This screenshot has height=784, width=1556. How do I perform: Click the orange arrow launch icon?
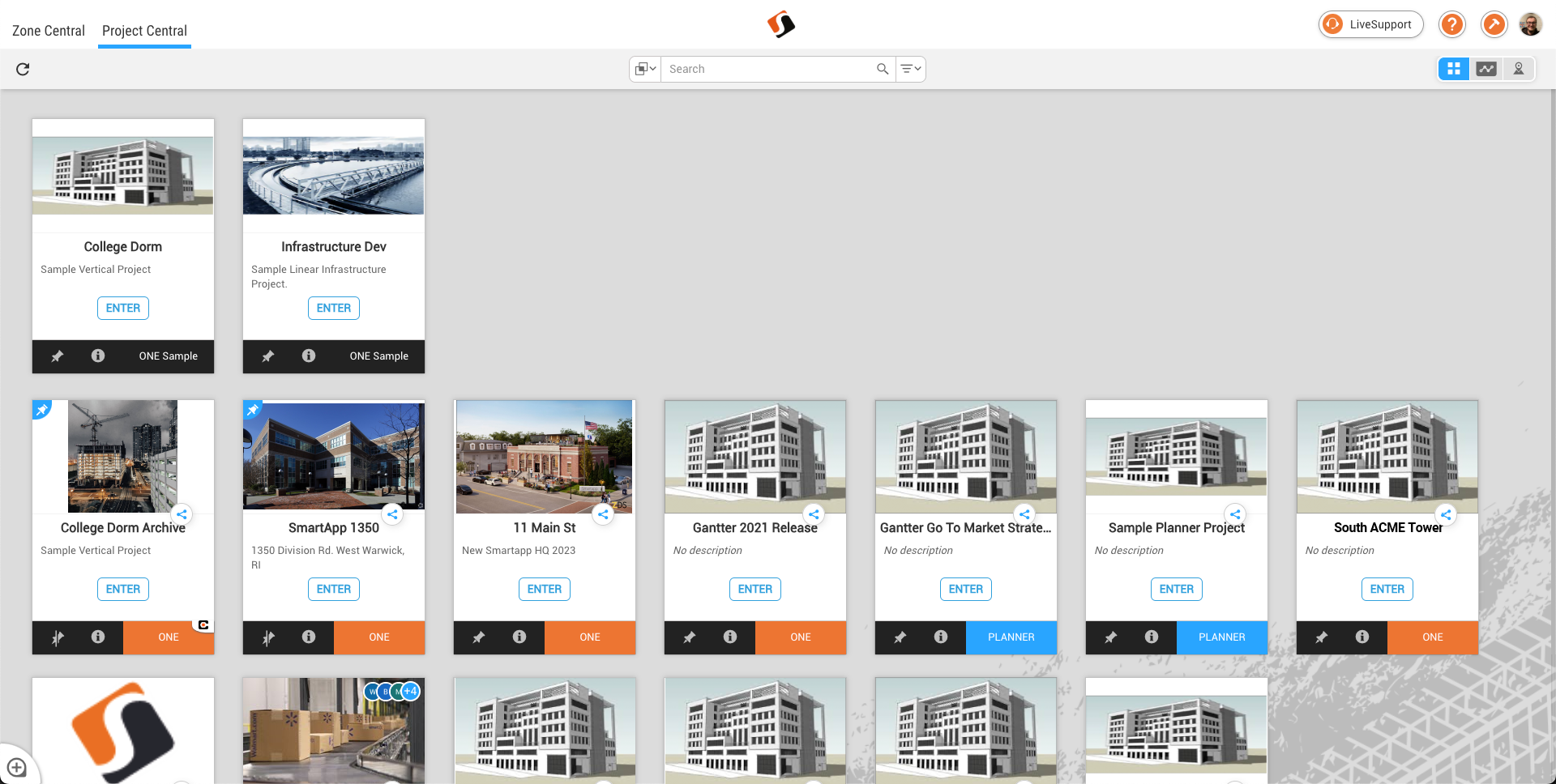1494,24
